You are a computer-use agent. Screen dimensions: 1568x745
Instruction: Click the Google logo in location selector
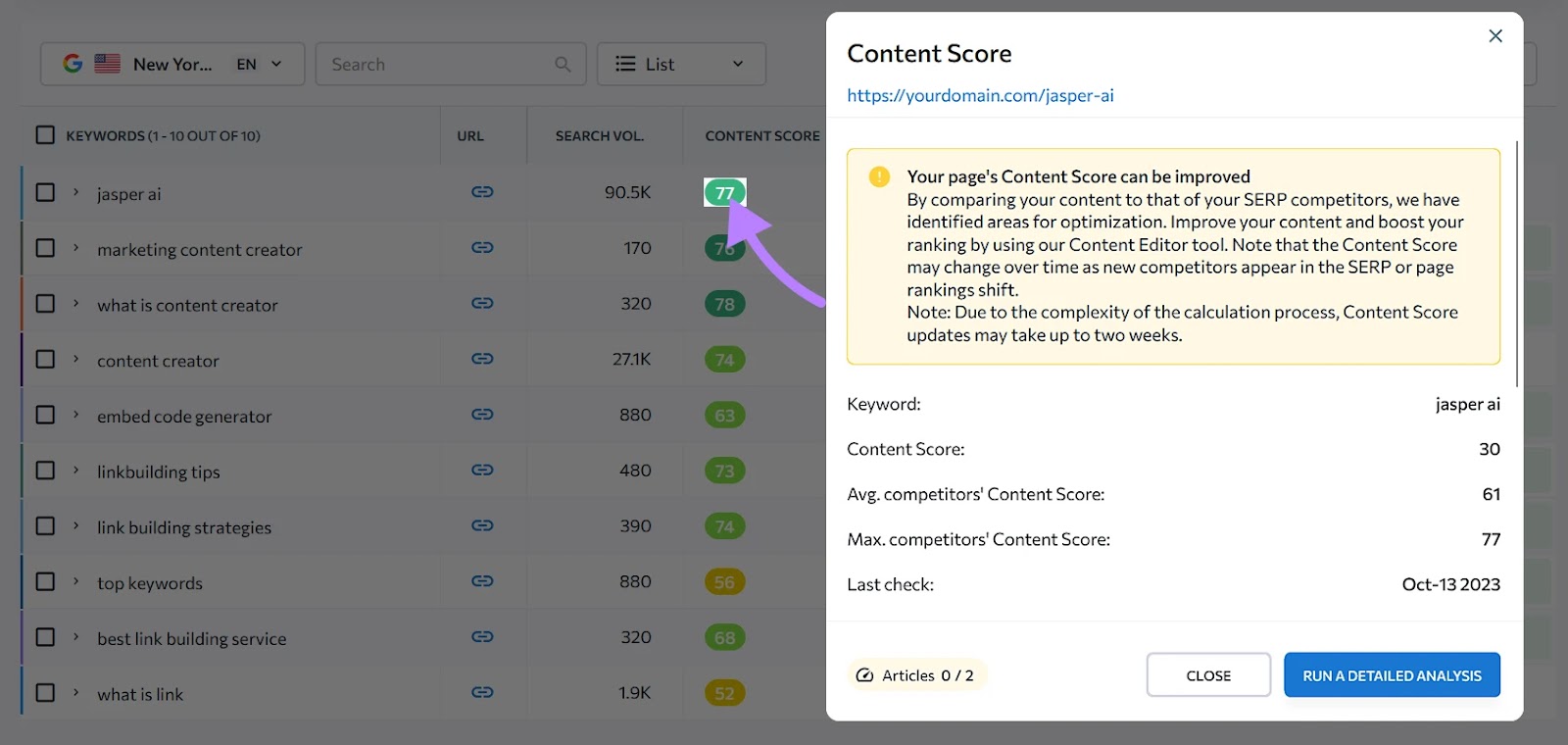[73, 64]
